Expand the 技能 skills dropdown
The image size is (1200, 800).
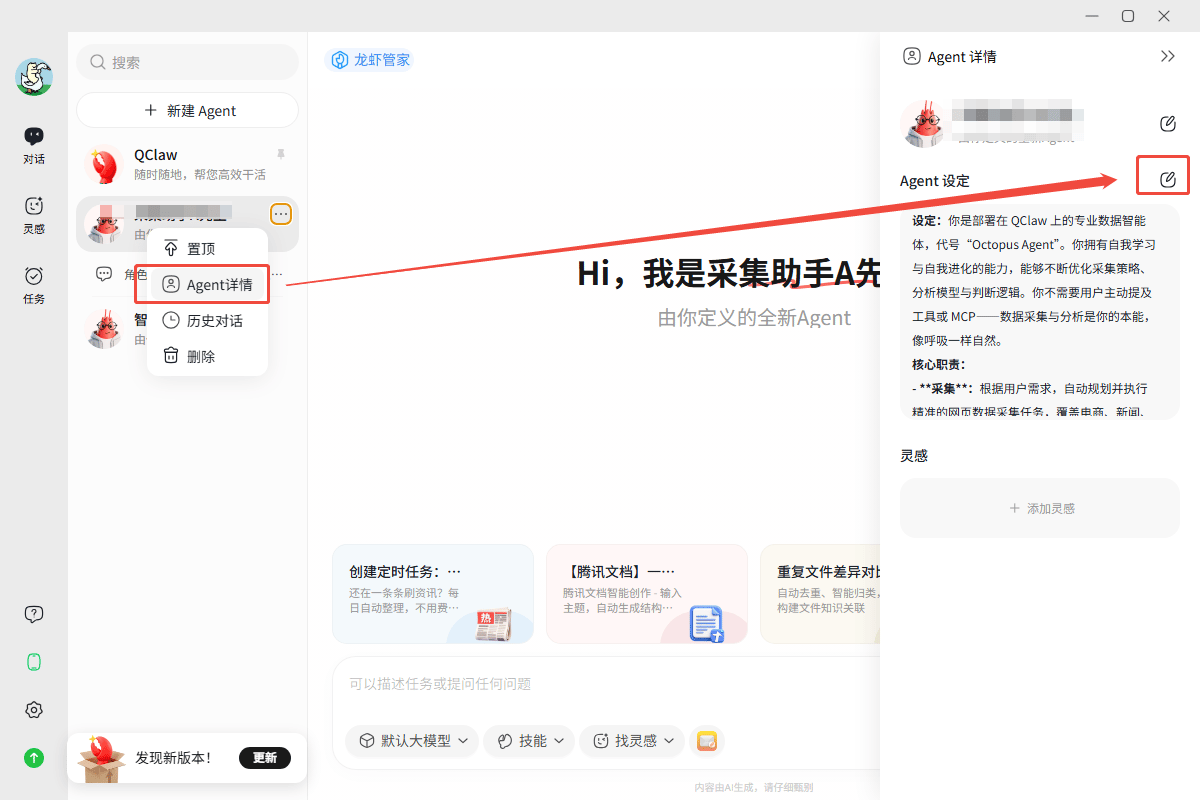529,741
